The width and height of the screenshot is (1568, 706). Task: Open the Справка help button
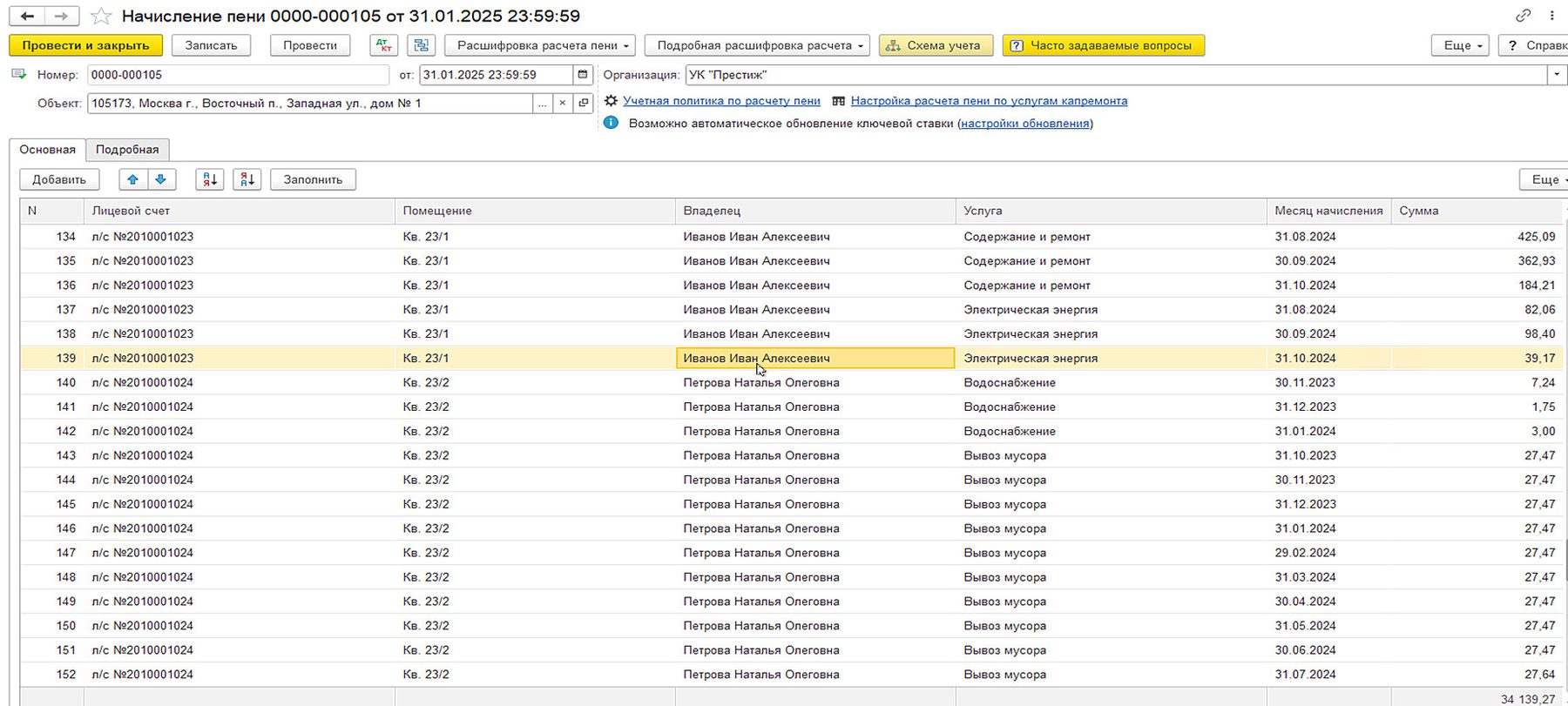(x=1534, y=45)
